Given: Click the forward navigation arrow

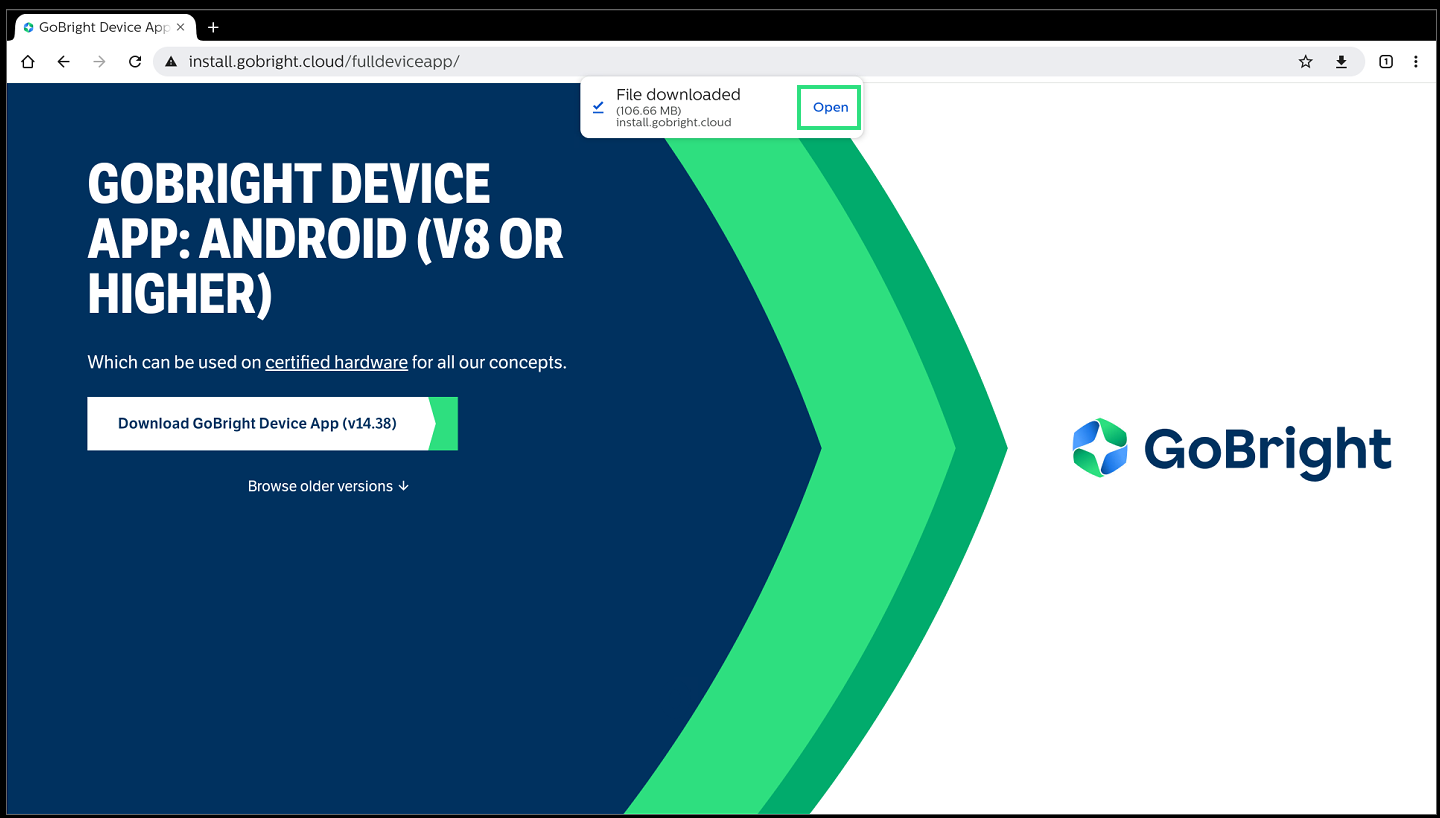Looking at the screenshot, I should (x=99, y=62).
